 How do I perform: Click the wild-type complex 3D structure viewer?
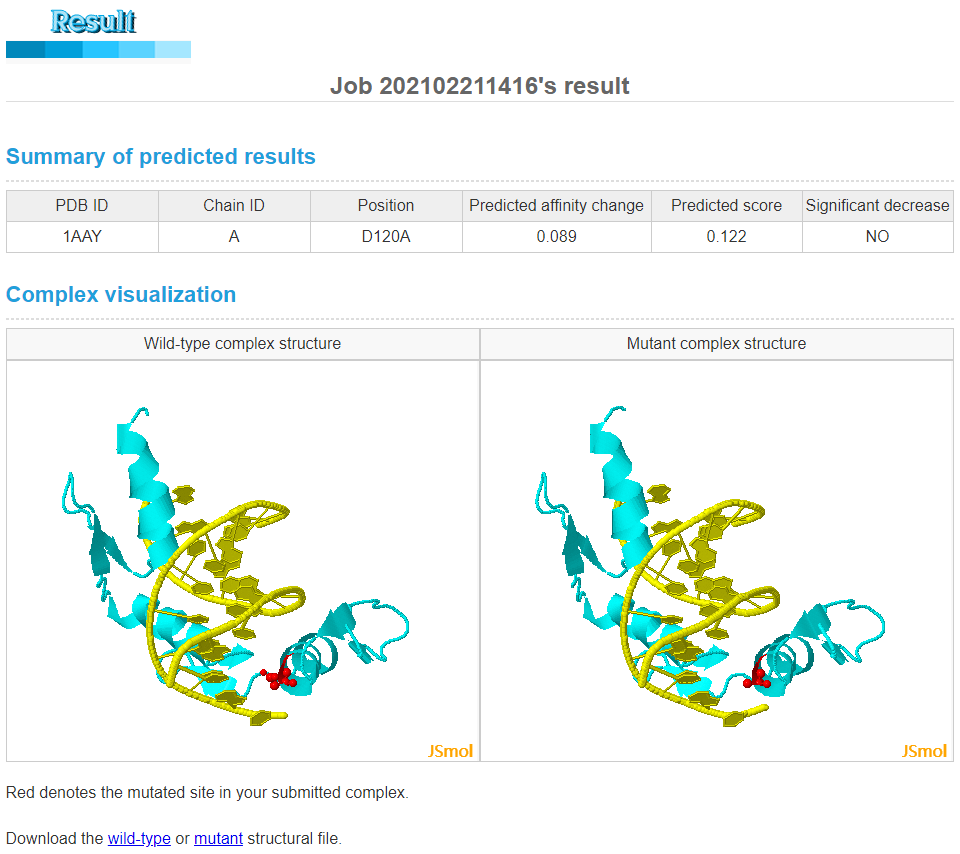(243, 561)
